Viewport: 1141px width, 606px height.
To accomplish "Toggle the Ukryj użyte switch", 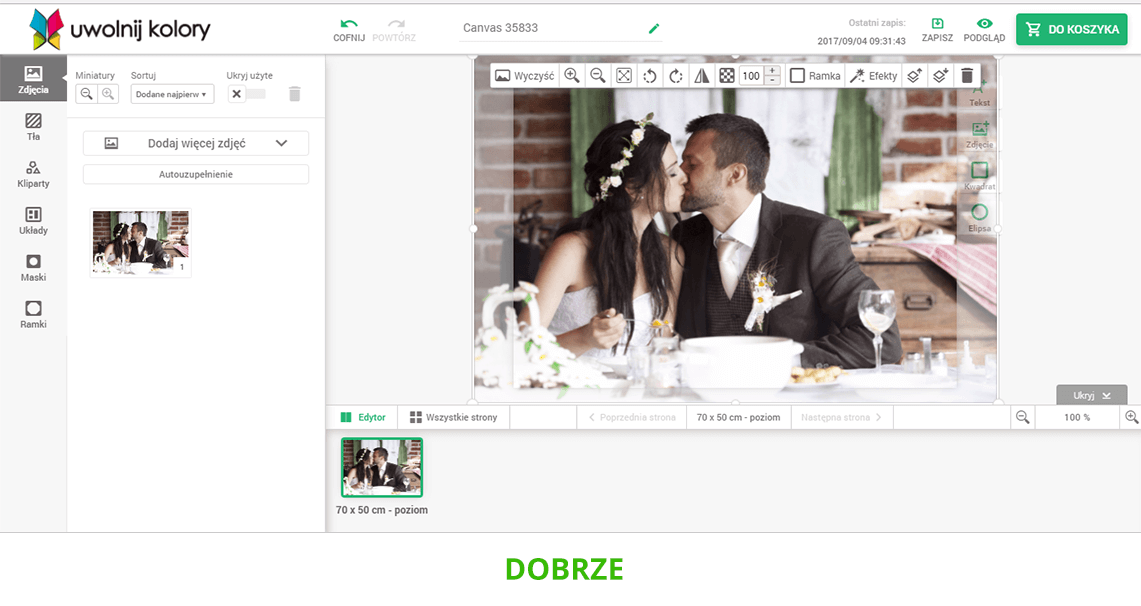I will coord(246,94).
